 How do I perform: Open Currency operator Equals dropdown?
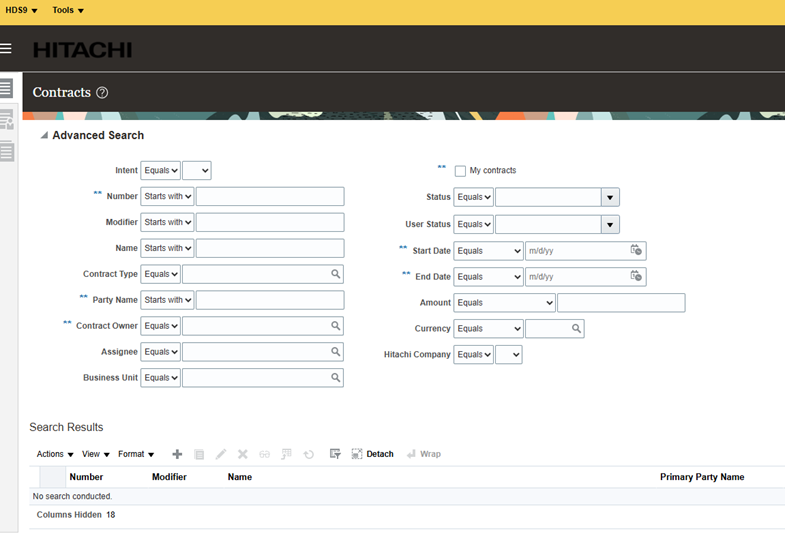coord(489,328)
